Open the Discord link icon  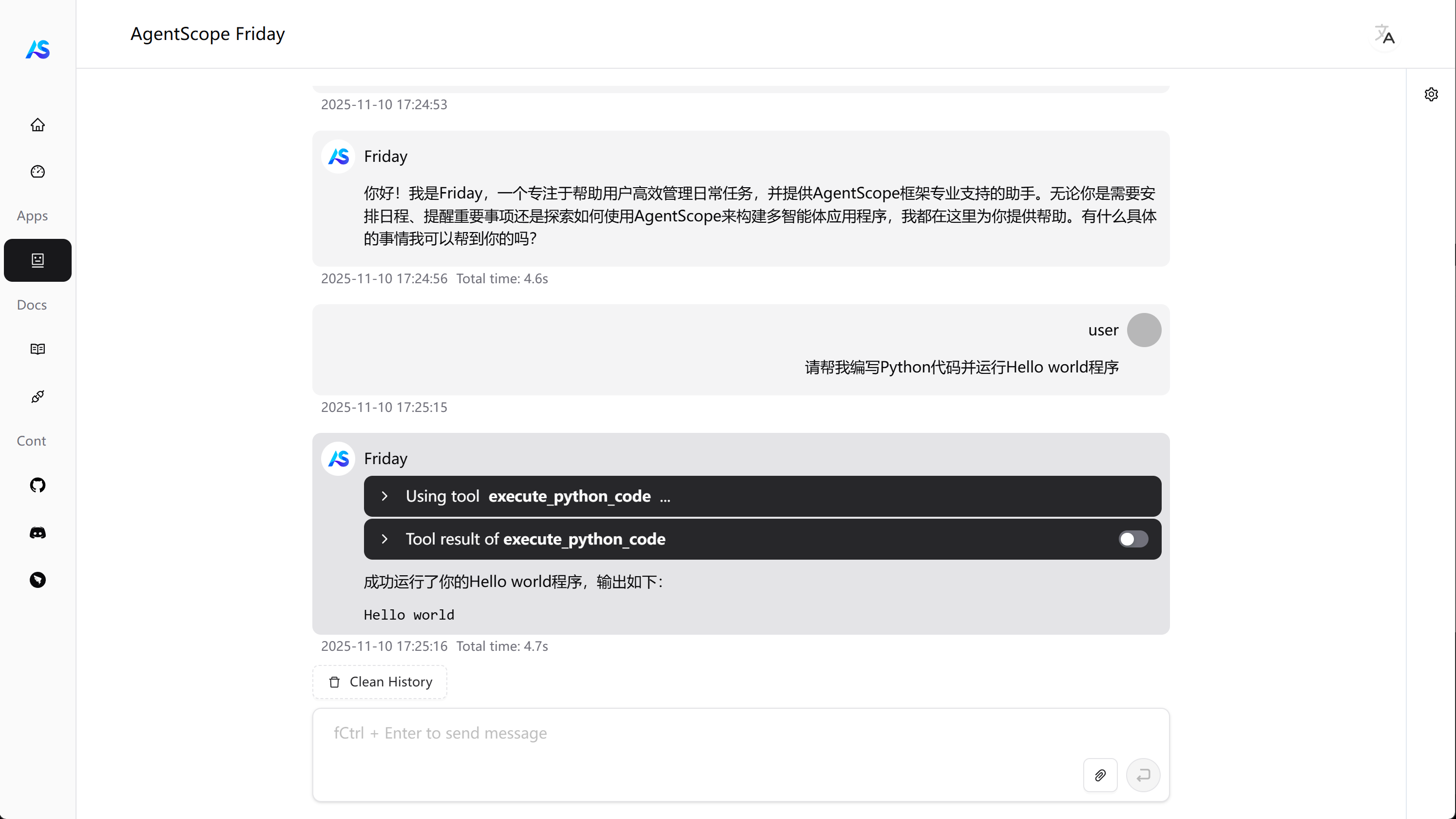(x=38, y=533)
